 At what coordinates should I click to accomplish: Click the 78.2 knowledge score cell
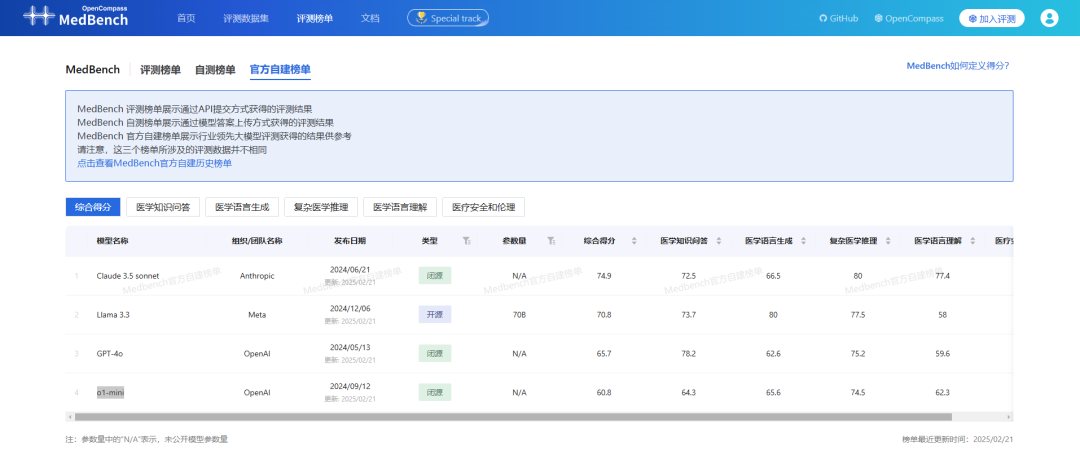tap(689, 354)
